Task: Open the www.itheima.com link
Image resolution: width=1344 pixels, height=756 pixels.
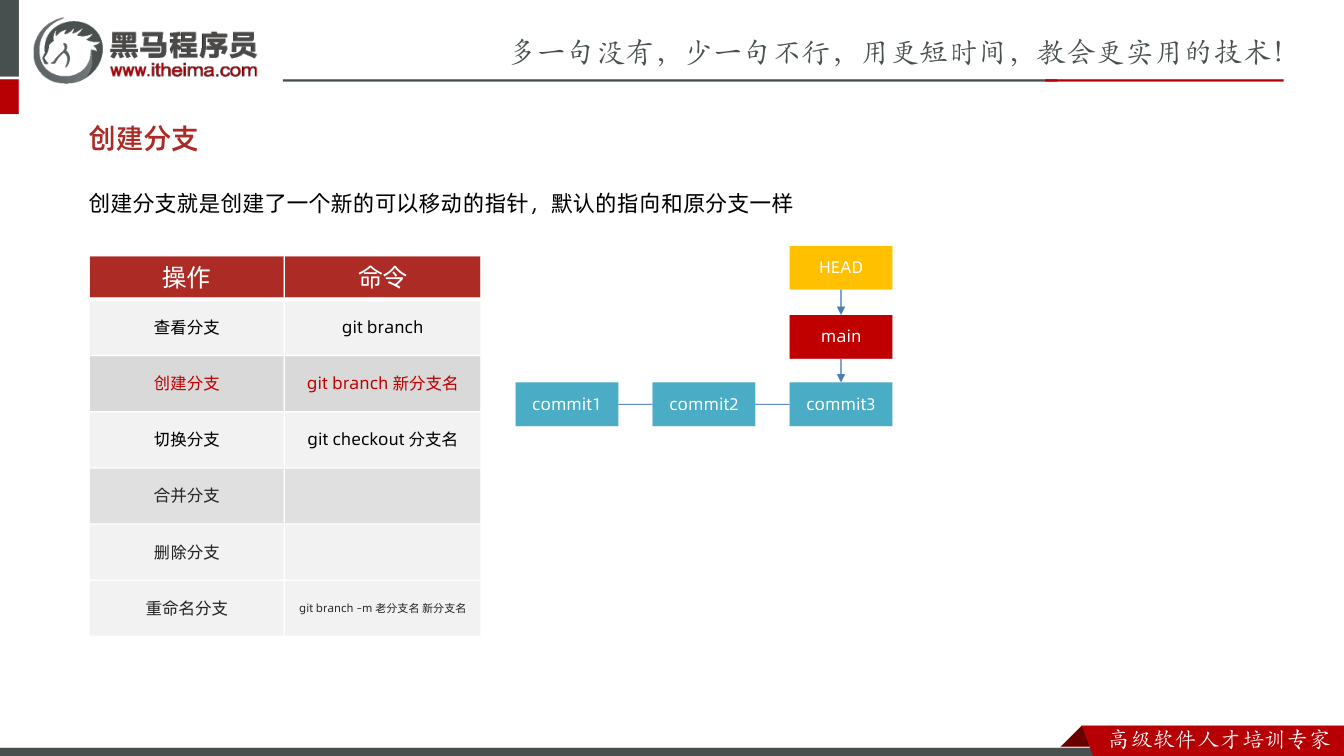Action: 183,70
